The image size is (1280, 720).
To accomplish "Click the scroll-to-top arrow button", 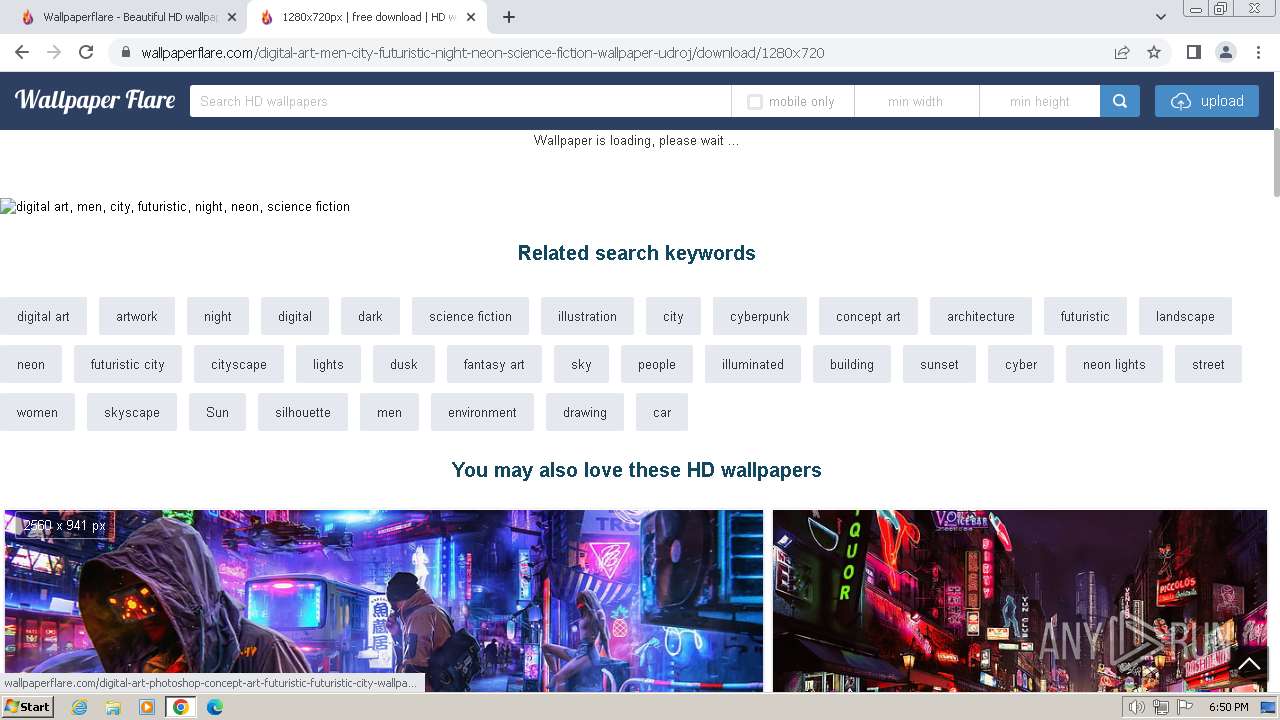I will (1249, 663).
